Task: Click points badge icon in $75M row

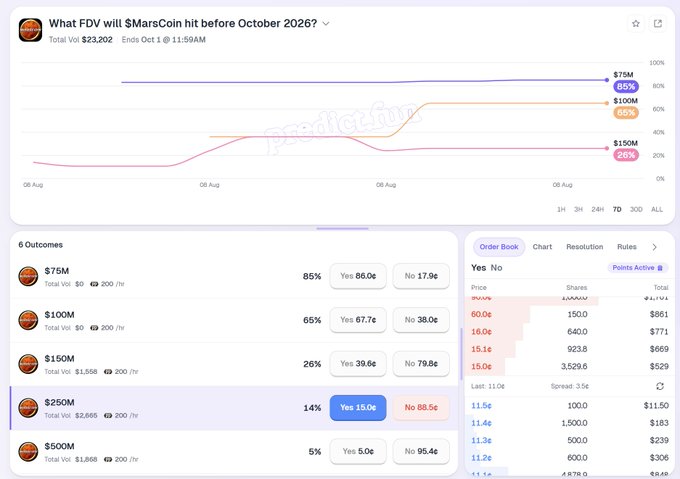Action: 94,284
